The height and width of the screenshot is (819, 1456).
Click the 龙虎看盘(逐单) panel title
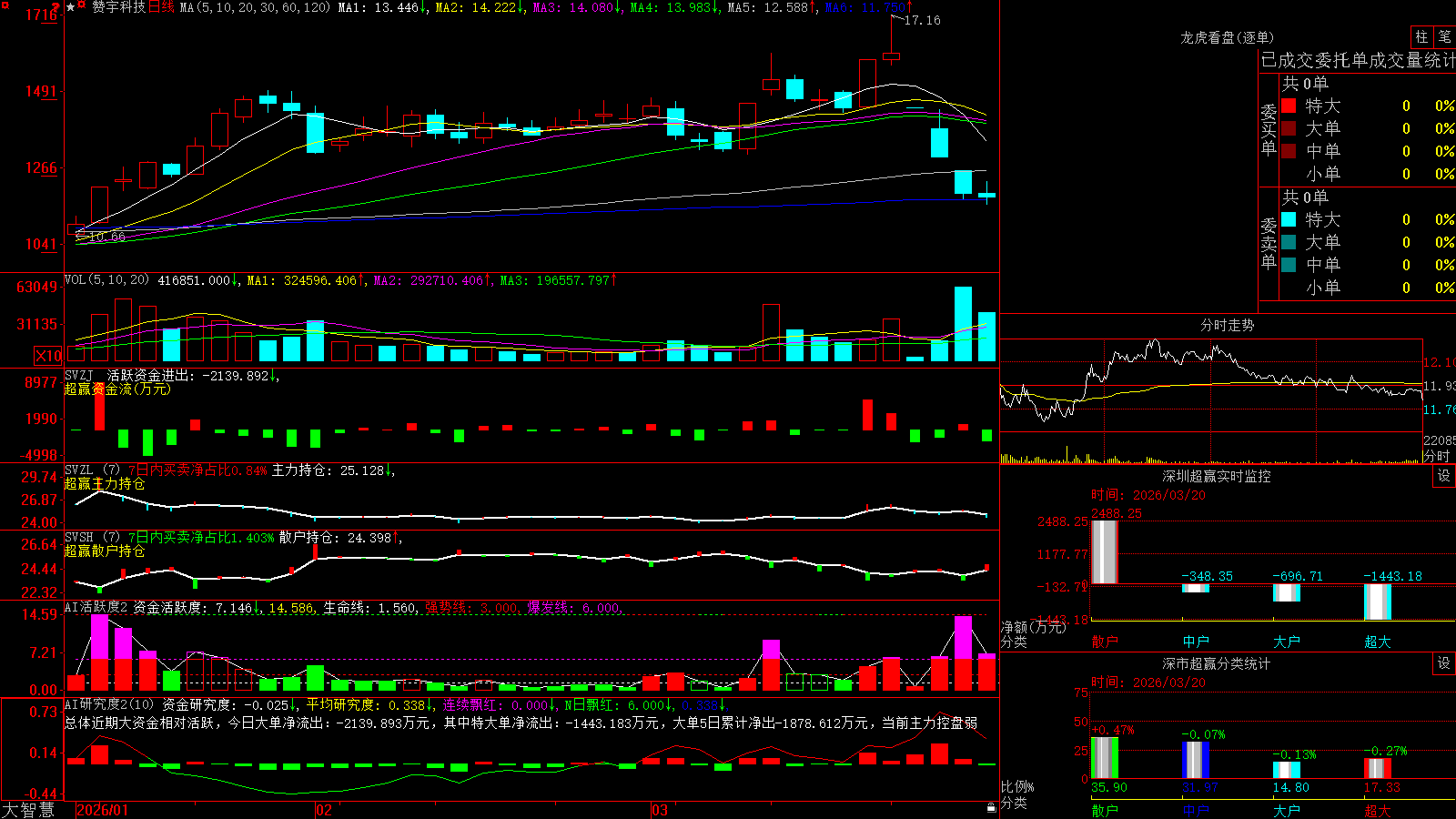[1227, 37]
